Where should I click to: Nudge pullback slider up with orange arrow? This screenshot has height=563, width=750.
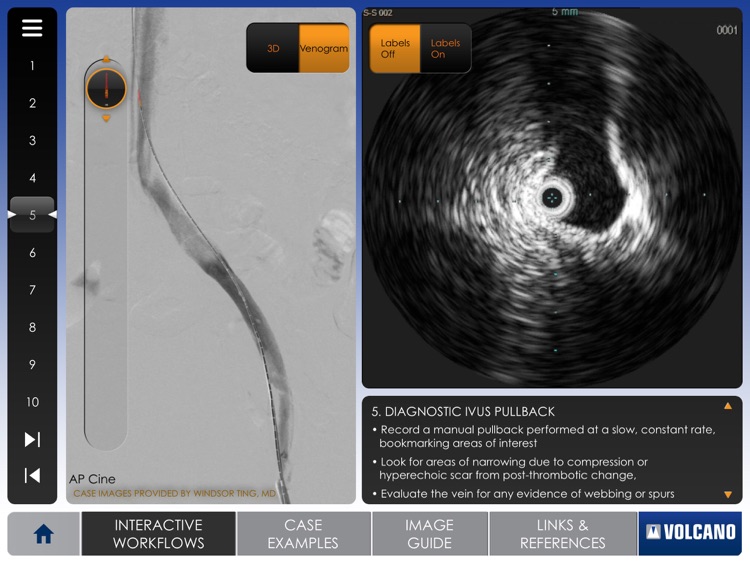click(106, 59)
